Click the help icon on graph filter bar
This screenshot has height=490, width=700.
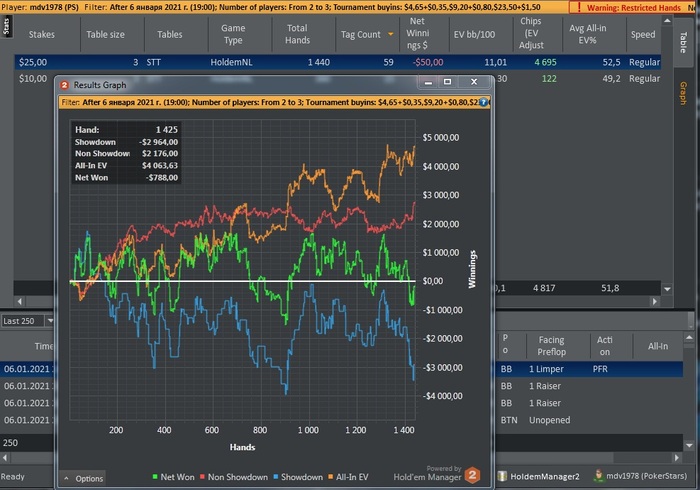click(x=483, y=102)
